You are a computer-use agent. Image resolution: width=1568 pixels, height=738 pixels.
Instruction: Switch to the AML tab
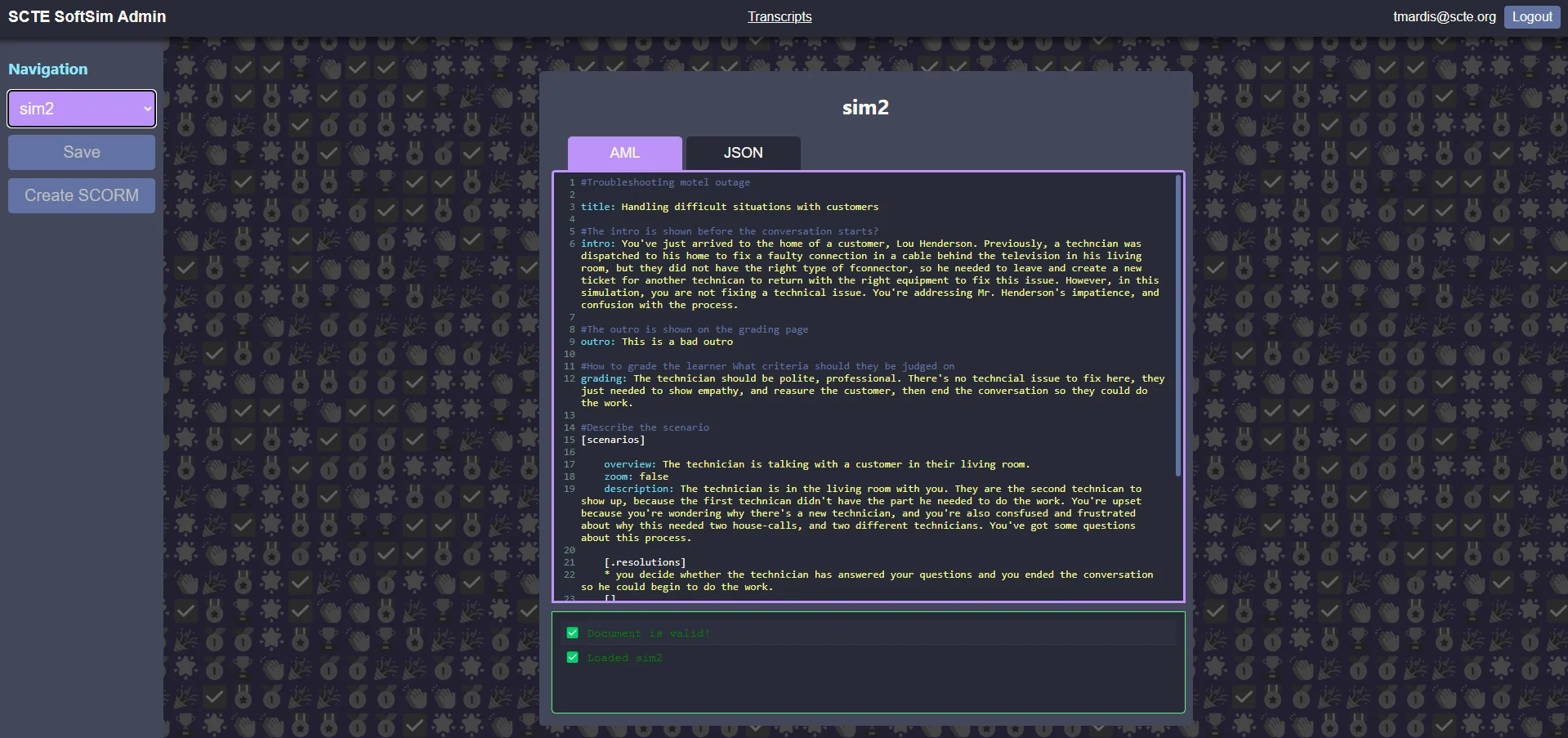click(625, 153)
